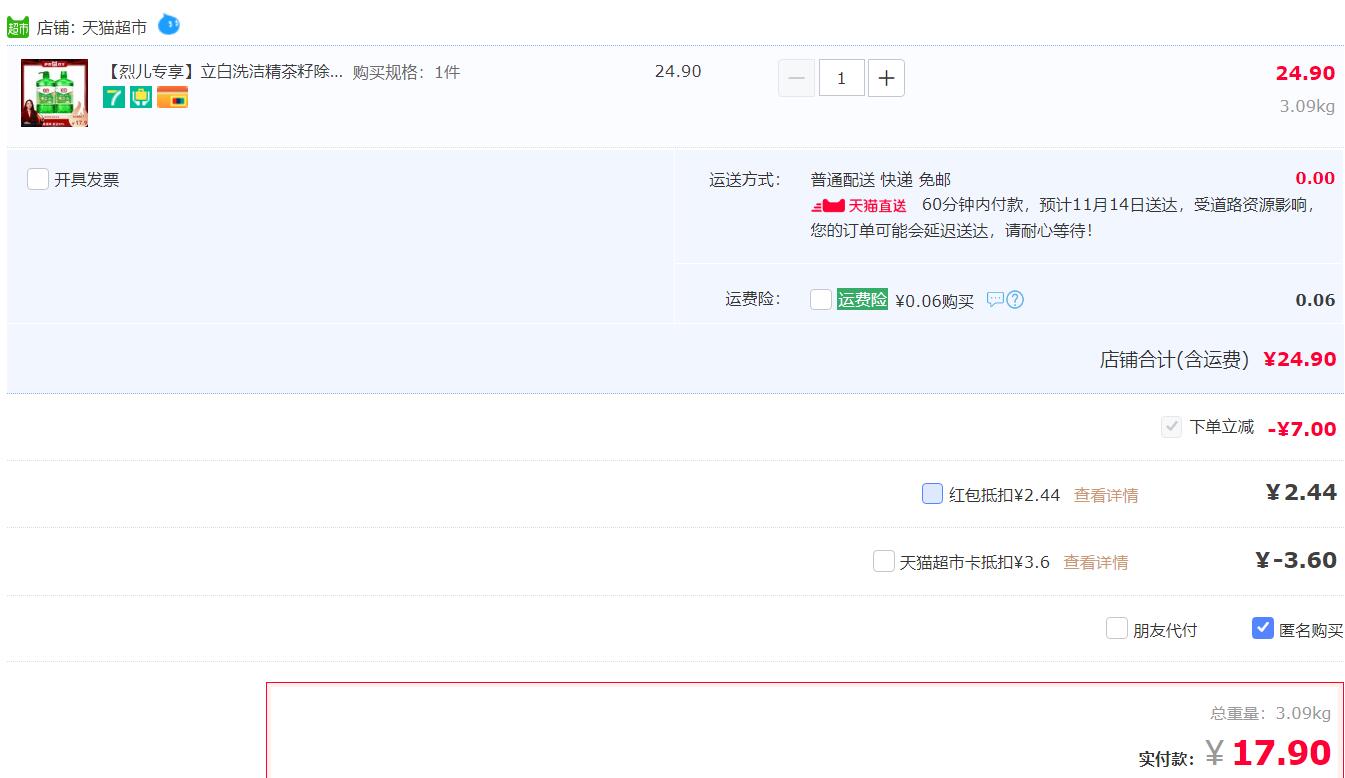Open the blue Wangwang chat icon
Viewport: 1345px width, 778px height.
coord(169,24)
